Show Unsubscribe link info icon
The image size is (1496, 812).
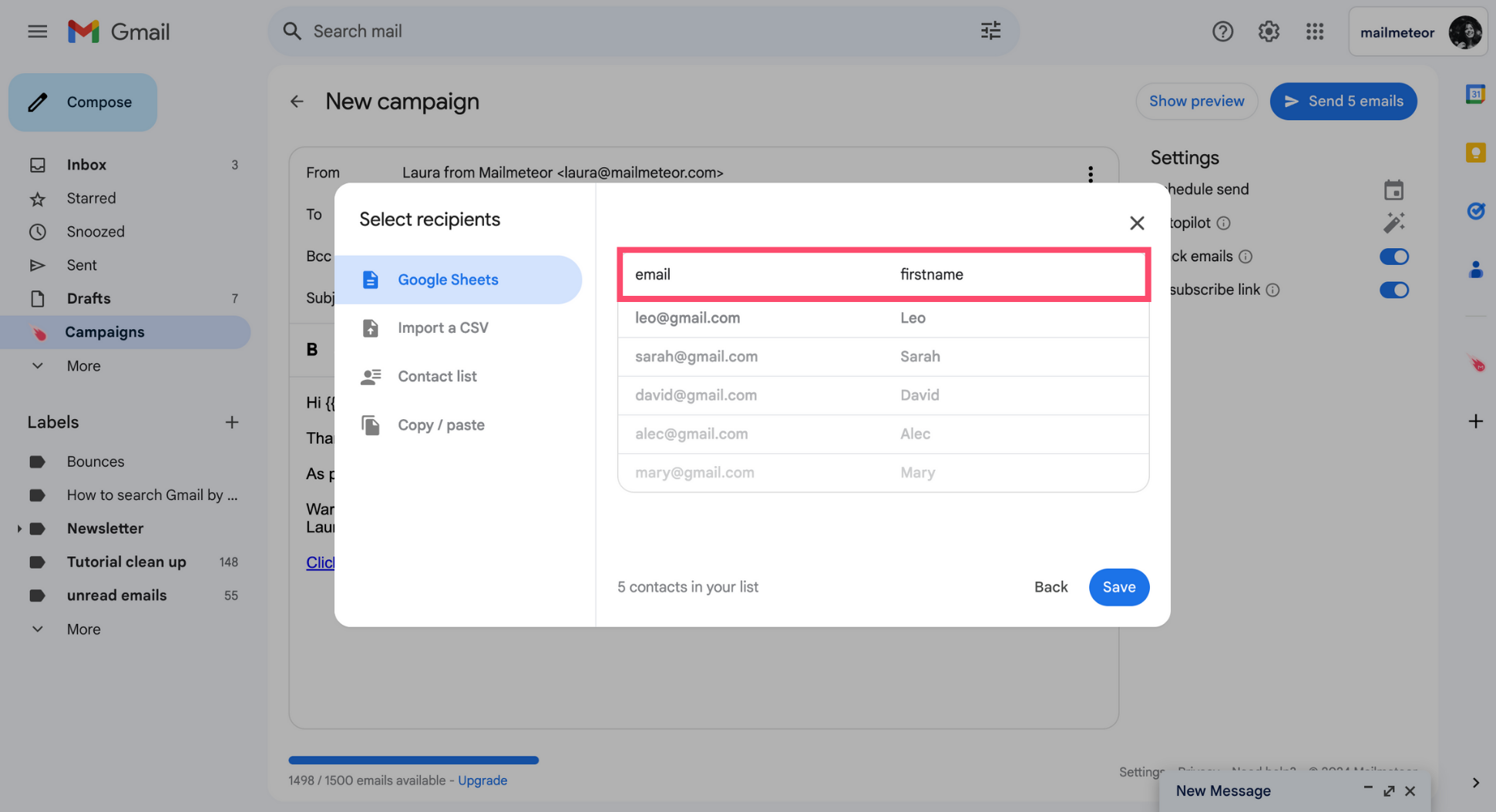point(1272,290)
